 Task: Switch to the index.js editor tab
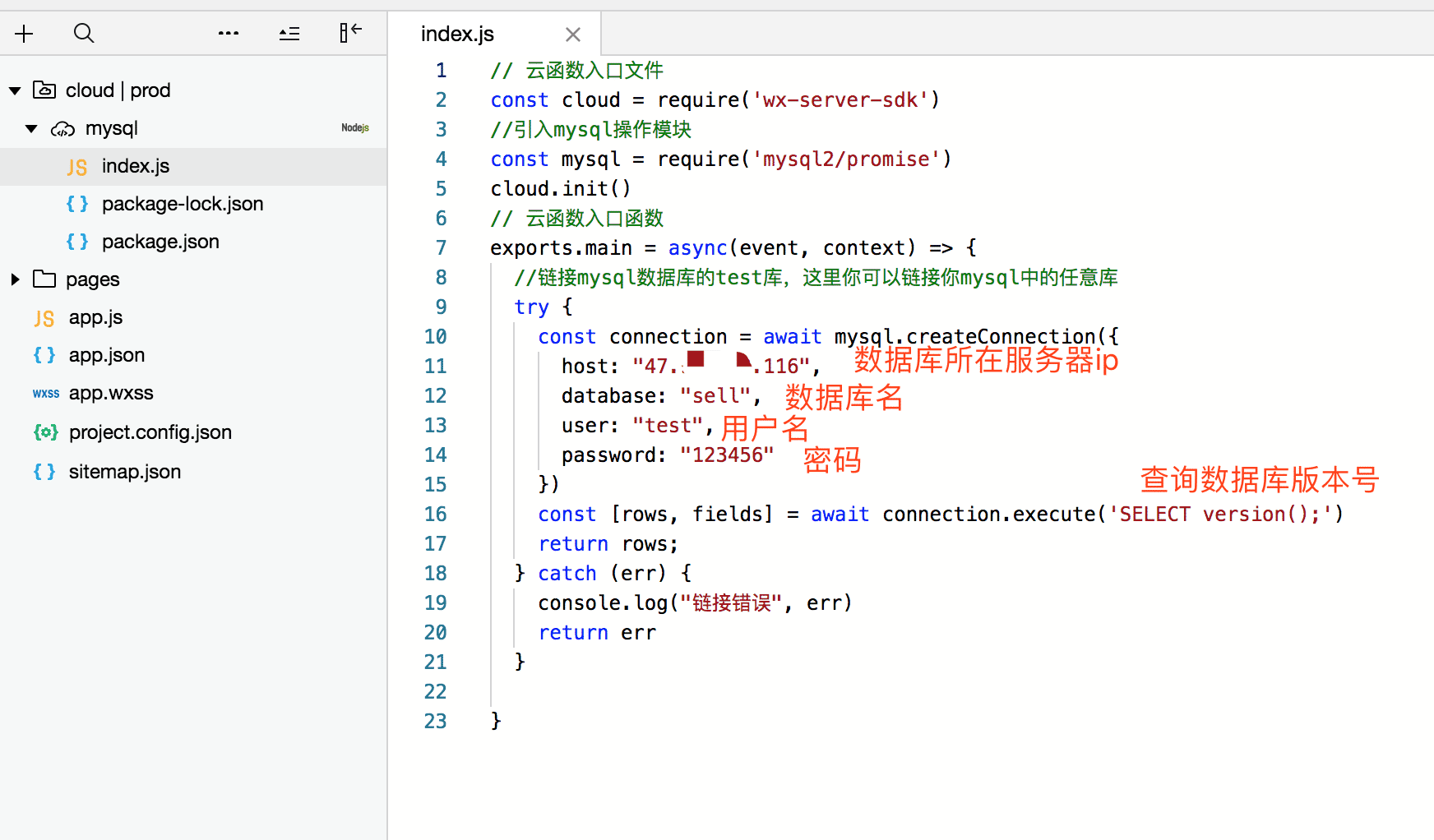[x=458, y=34]
